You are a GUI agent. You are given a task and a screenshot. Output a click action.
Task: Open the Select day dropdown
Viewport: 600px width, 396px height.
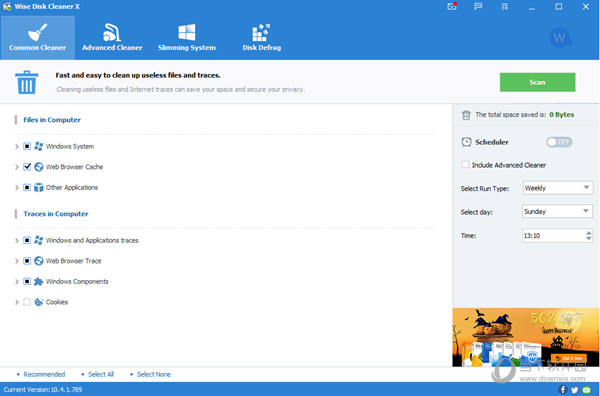[x=558, y=211]
